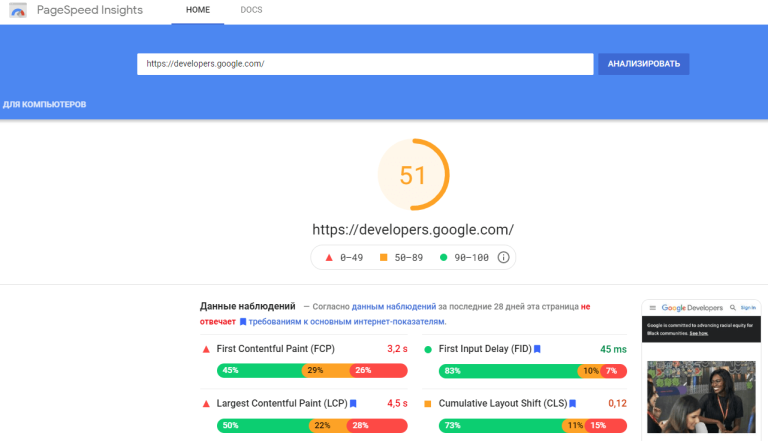Click the FCP value '3,2 s'
The height and width of the screenshot is (441, 768).
[397, 349]
